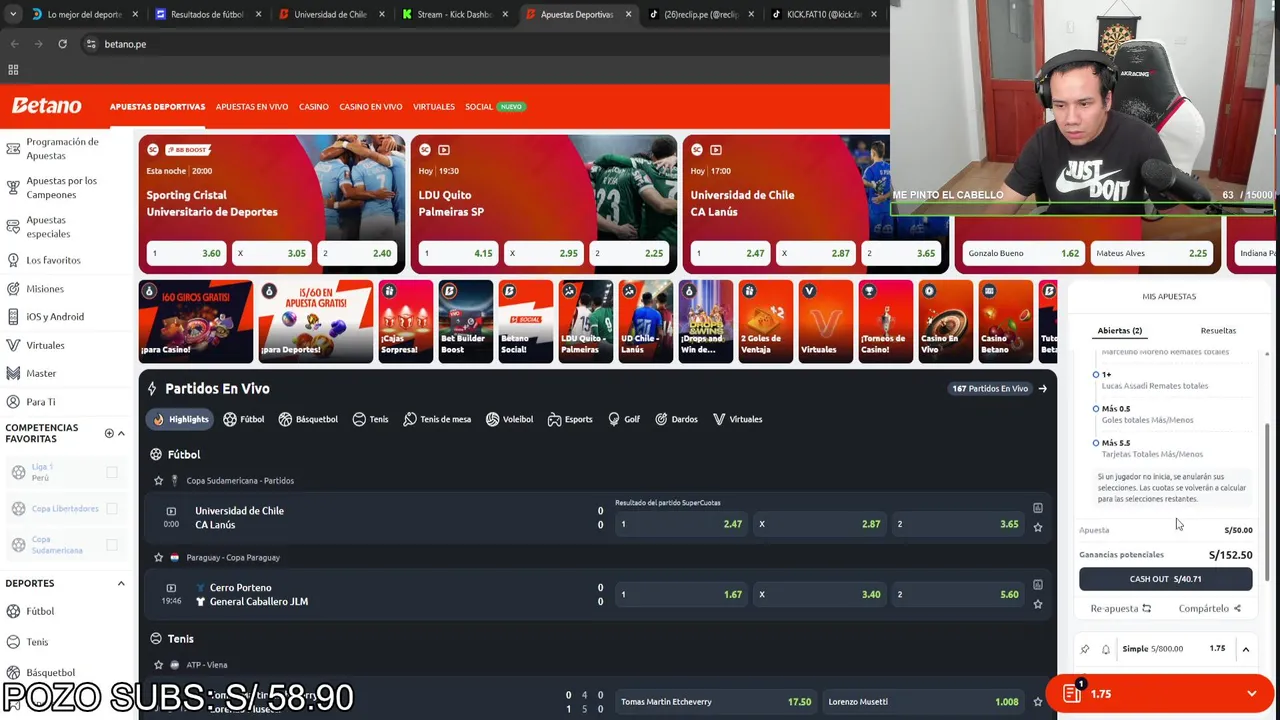
Task: Tick the Copa Libertadores checkbox
Action: point(112,509)
